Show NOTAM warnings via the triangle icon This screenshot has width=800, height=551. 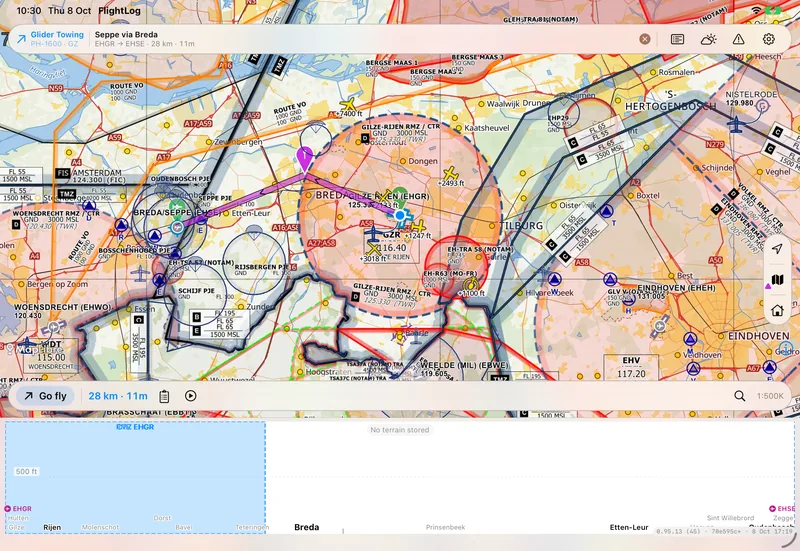[x=738, y=39]
